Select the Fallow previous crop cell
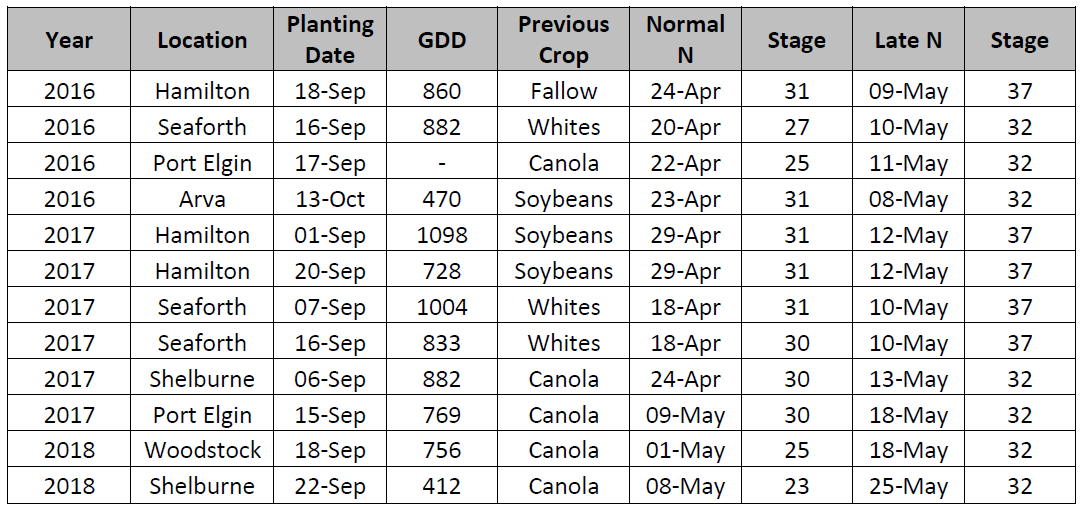The width and height of the screenshot is (1083, 508). [x=563, y=92]
